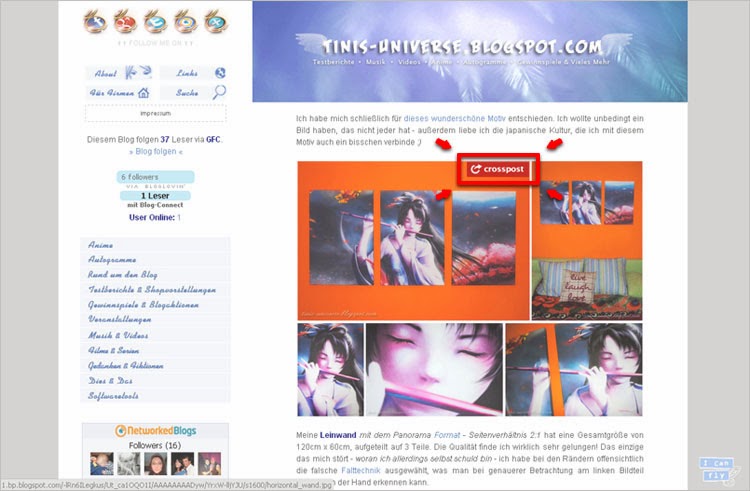This screenshot has width=750, height=491.
Task: Click the 6 followers Bloglovin badge
Action: click(x=155, y=177)
